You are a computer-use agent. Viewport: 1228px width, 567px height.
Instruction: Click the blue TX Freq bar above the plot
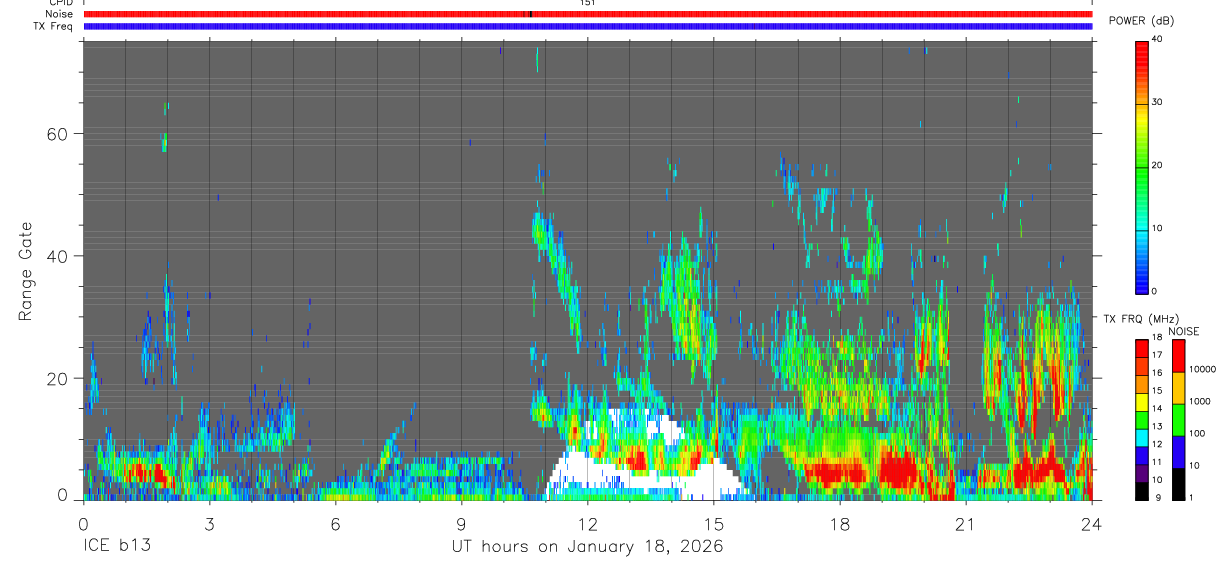[x=587, y=26]
